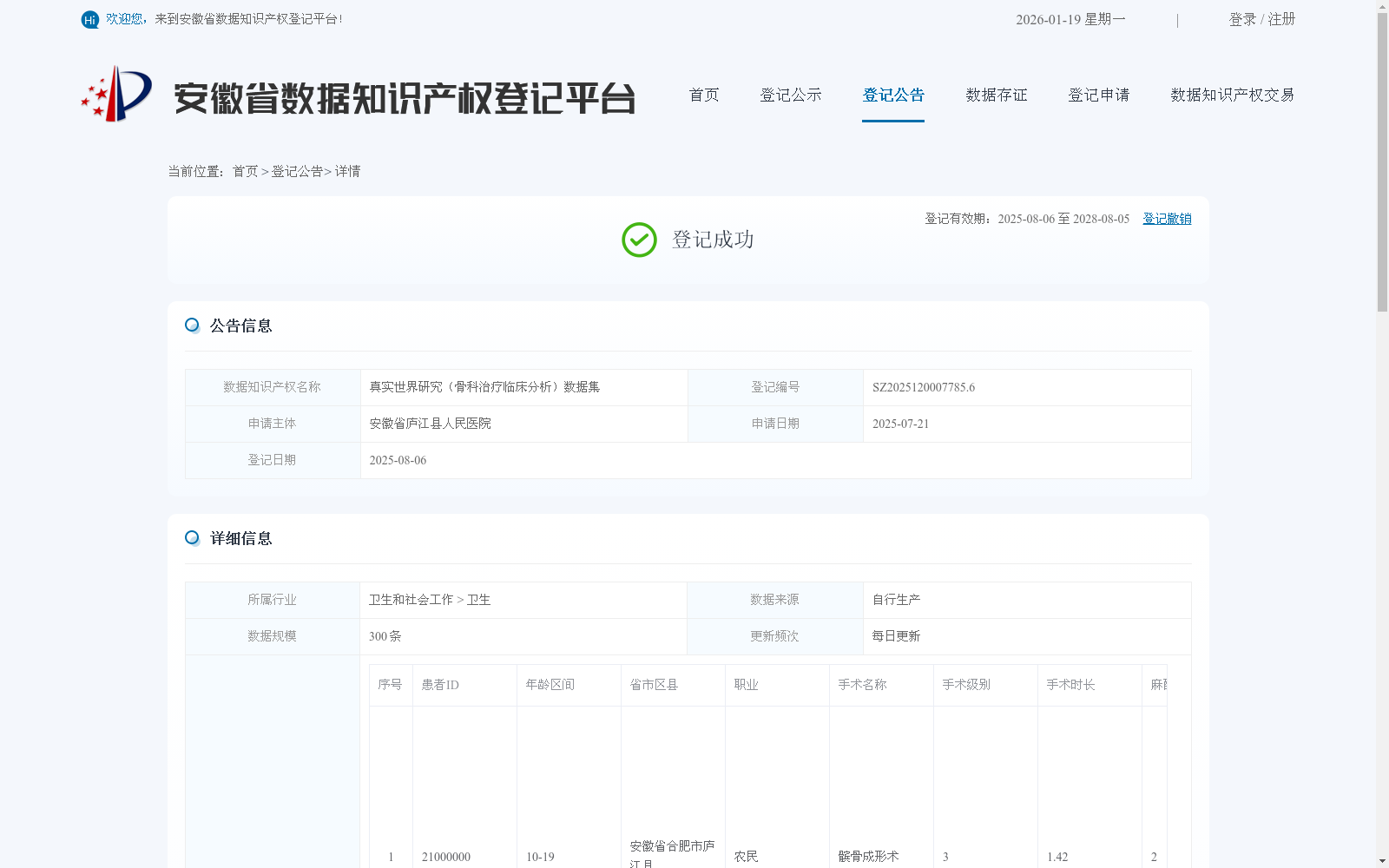
Task: Click age range 10-19 cell
Action: (x=540, y=857)
